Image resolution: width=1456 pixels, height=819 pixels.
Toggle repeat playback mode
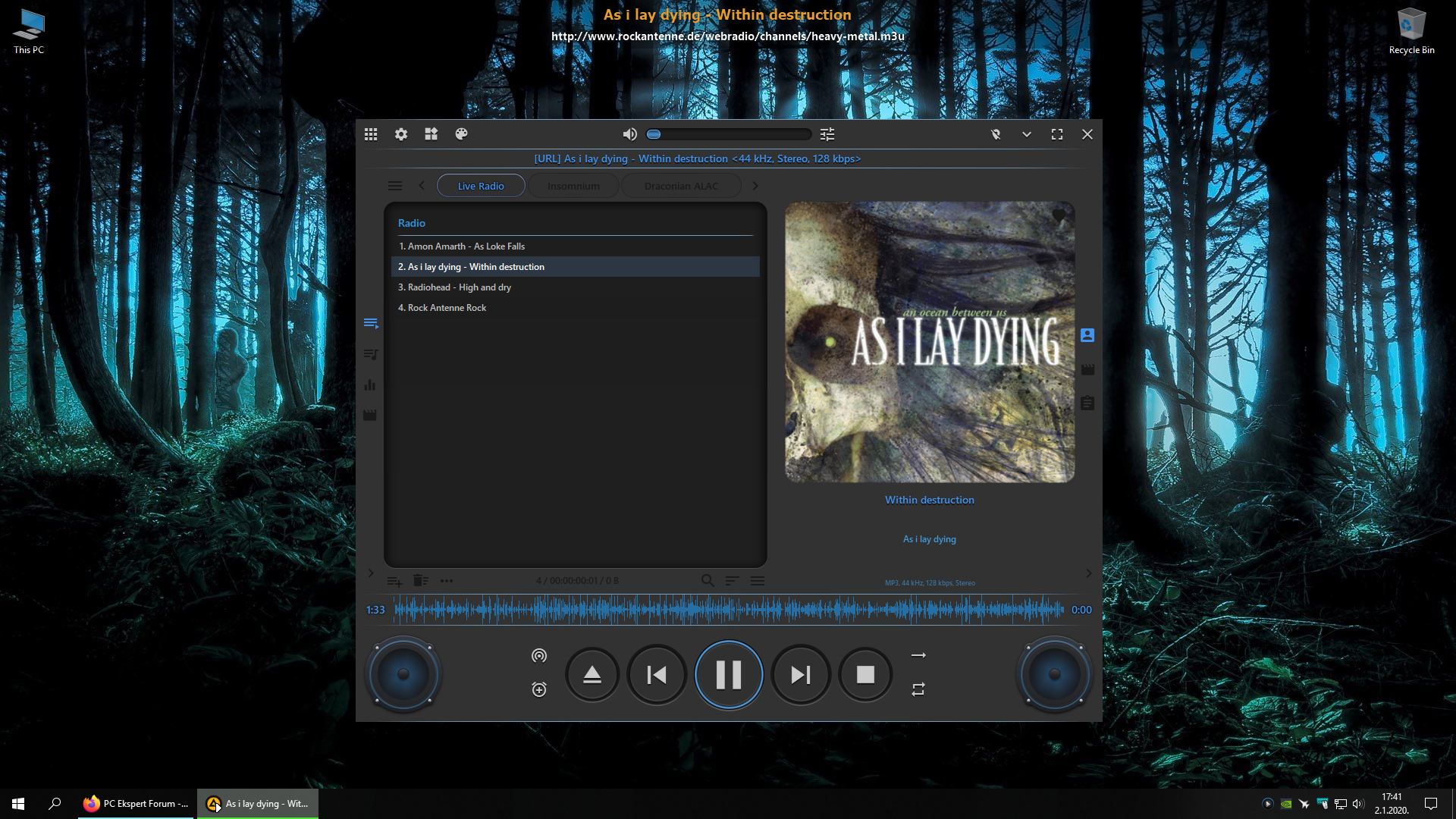pos(918,689)
